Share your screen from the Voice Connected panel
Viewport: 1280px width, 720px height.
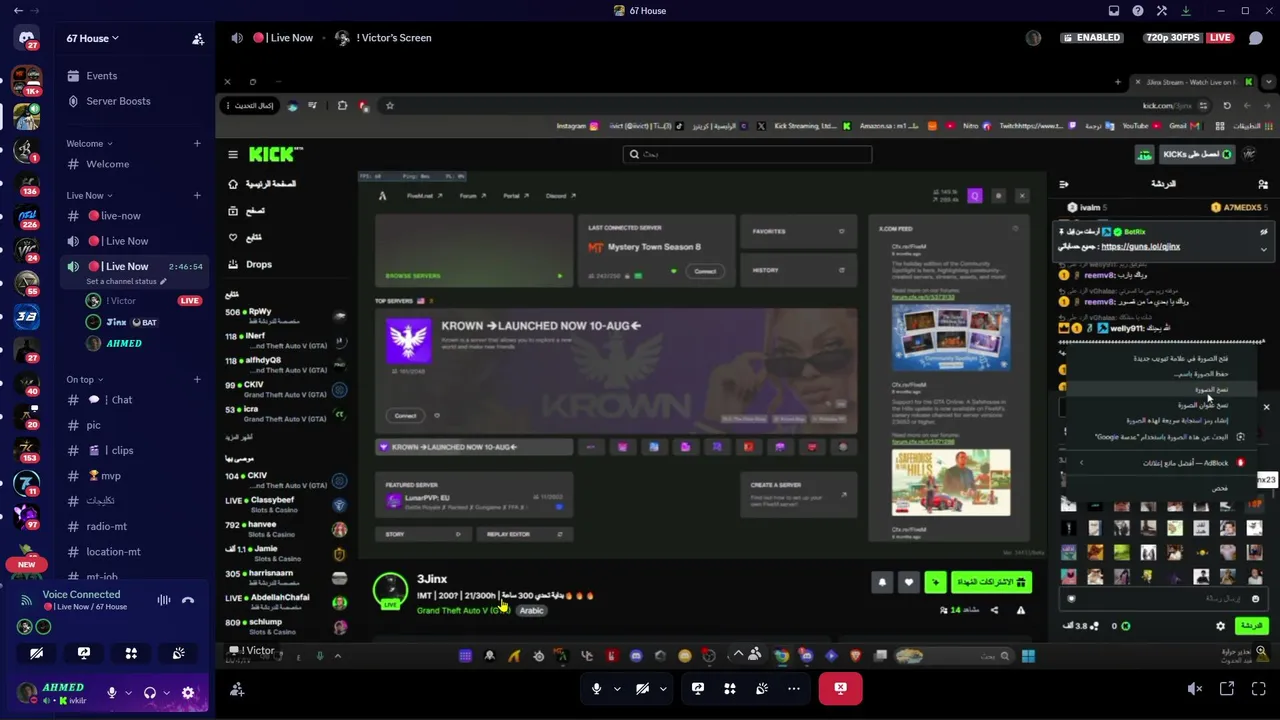click(84, 653)
